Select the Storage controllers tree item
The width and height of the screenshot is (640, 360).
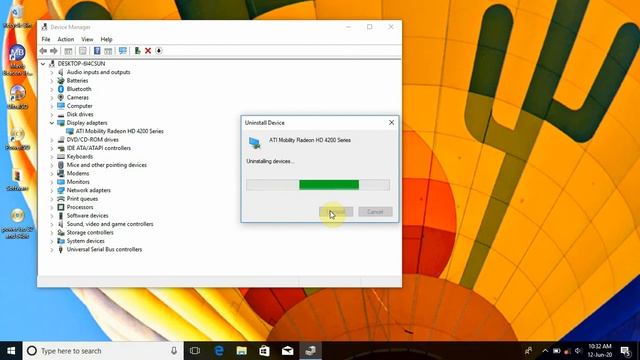tap(90, 233)
